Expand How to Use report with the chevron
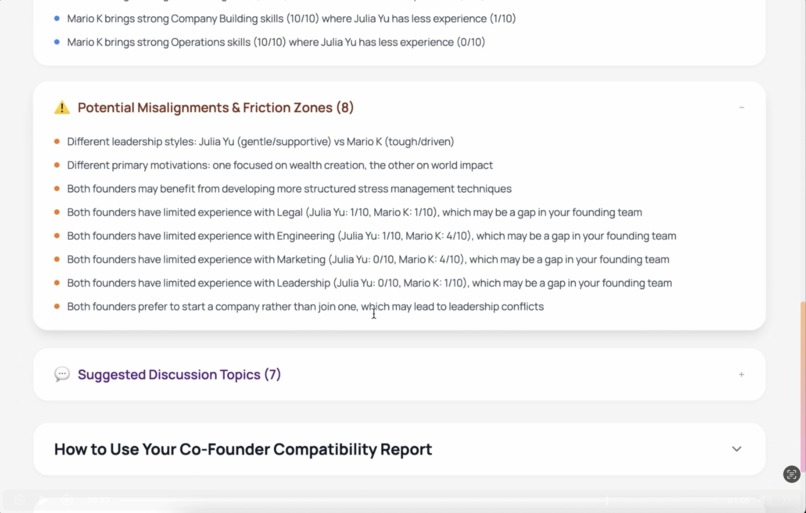This screenshot has height=513, width=806. (737, 449)
